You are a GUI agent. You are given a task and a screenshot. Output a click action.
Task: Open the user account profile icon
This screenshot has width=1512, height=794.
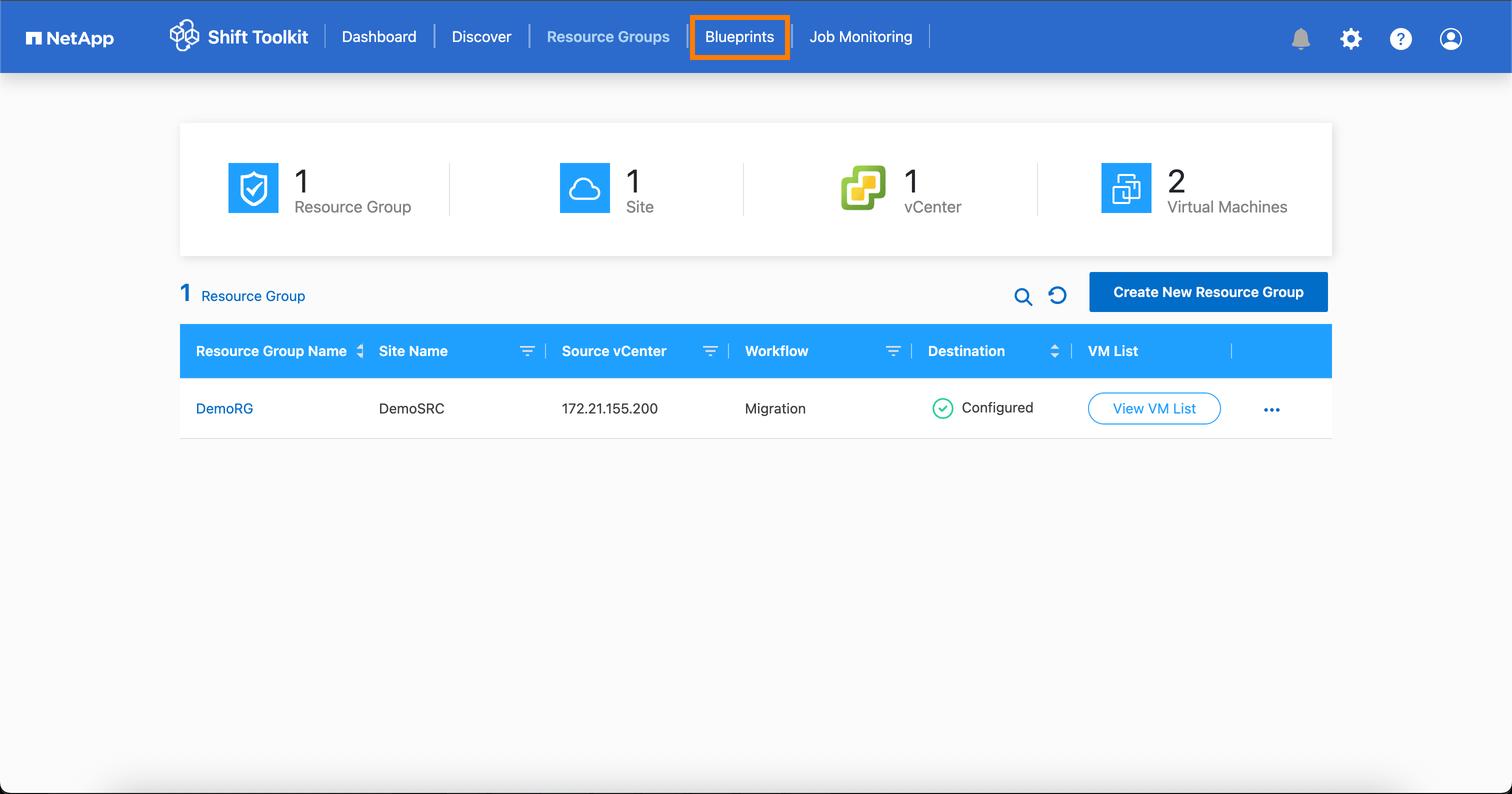(x=1450, y=38)
